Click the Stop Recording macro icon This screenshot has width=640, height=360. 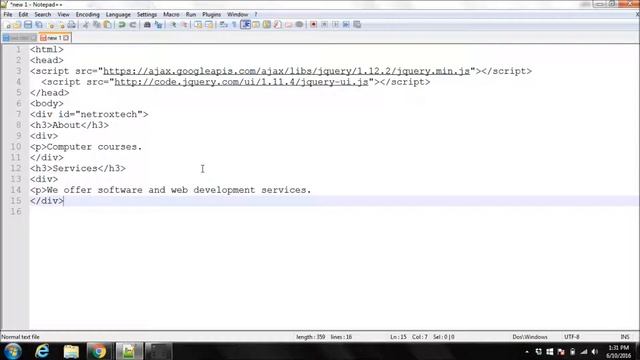(324, 25)
